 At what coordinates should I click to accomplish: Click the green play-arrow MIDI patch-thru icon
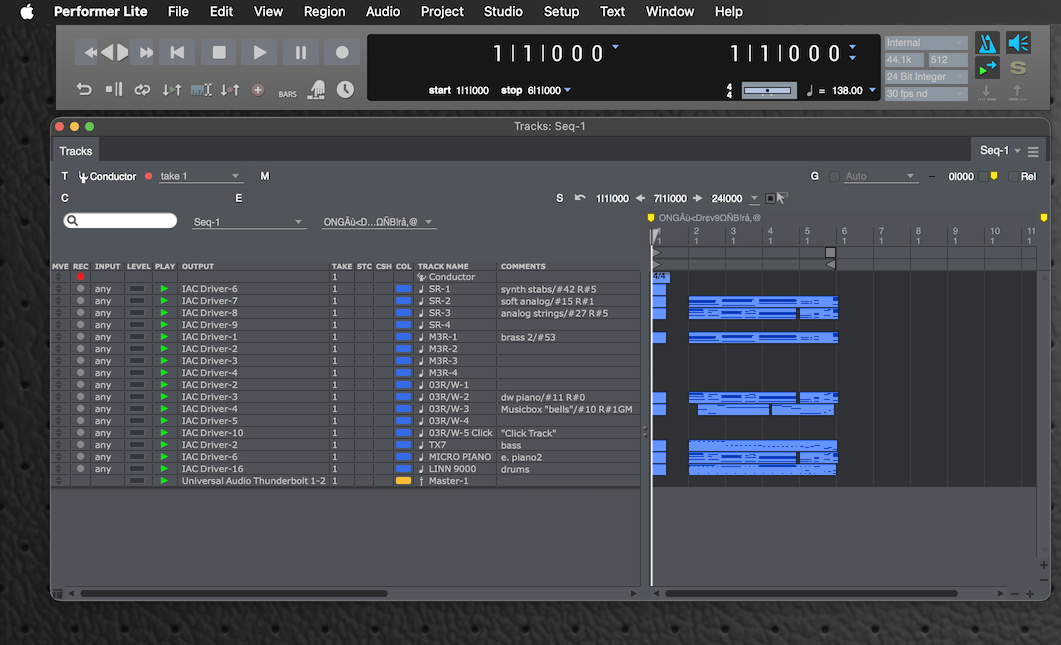click(x=987, y=68)
